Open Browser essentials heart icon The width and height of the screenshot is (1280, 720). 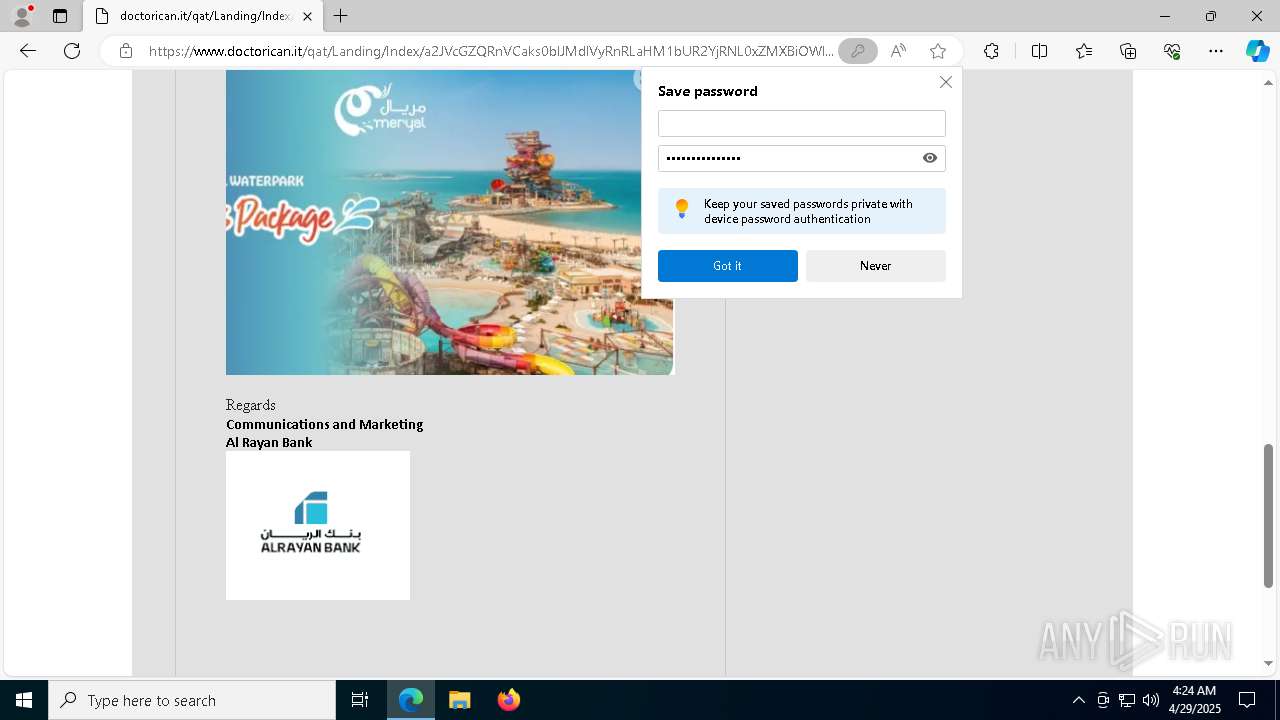pyautogui.click(x=1172, y=51)
